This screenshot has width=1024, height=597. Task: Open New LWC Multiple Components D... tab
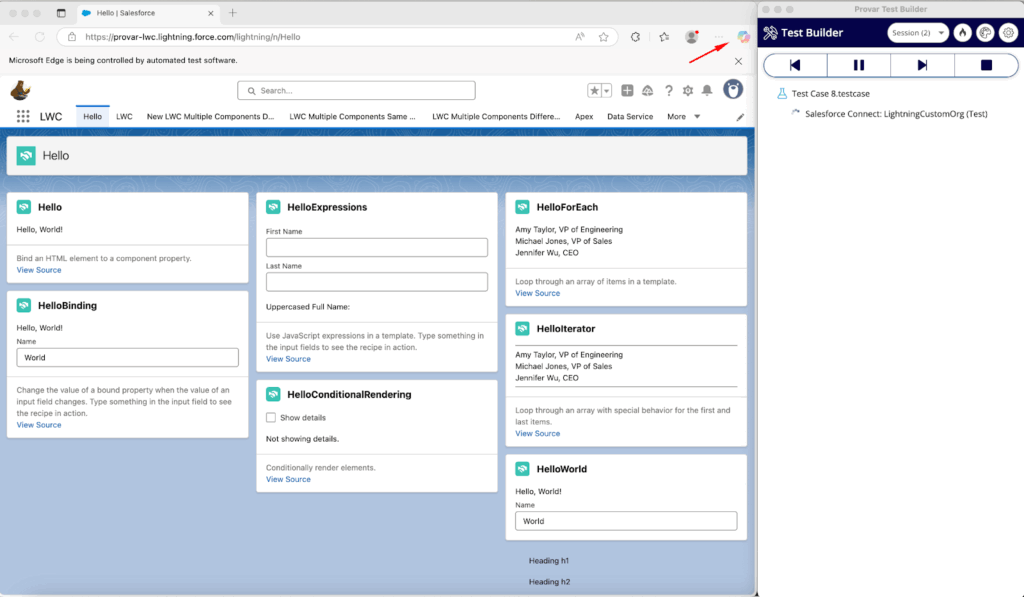point(210,116)
